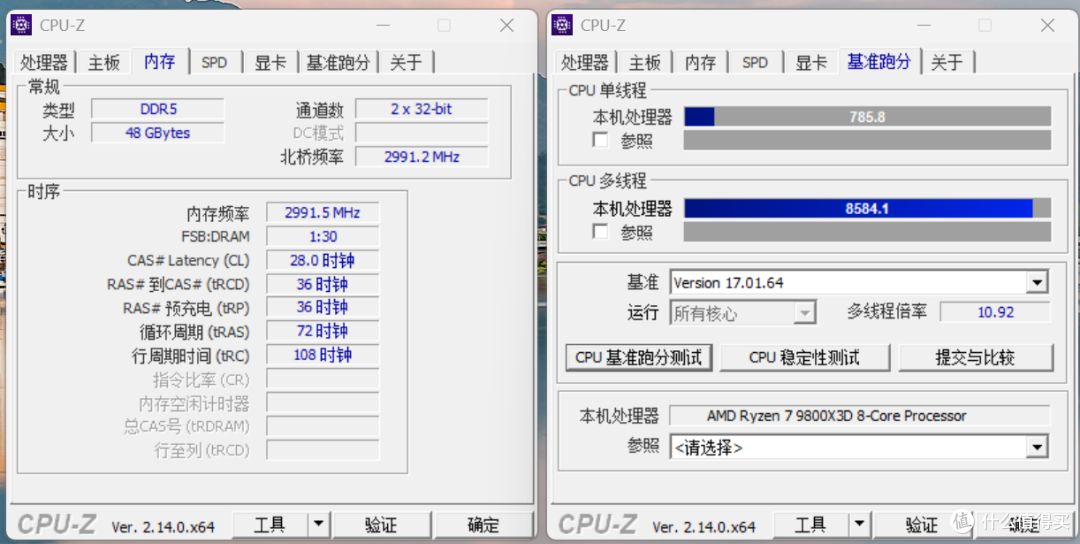This screenshot has height=544, width=1080.
Task: Select 基准跑分 tab in right CPU-Z window
Action: pos(879,61)
